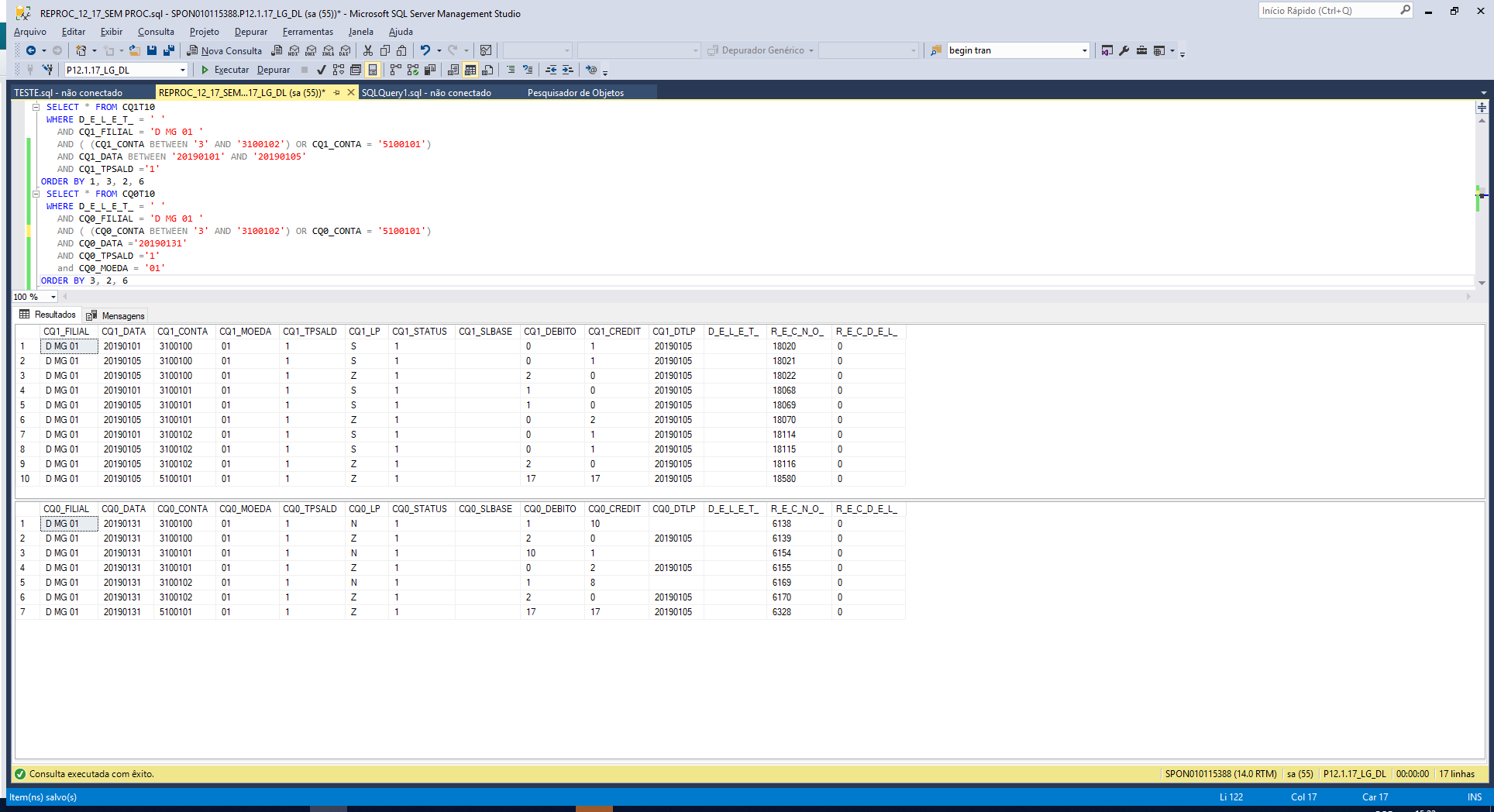The width and height of the screenshot is (1494, 812).
Task: Click the Change Connection icon
Action: coord(47,70)
